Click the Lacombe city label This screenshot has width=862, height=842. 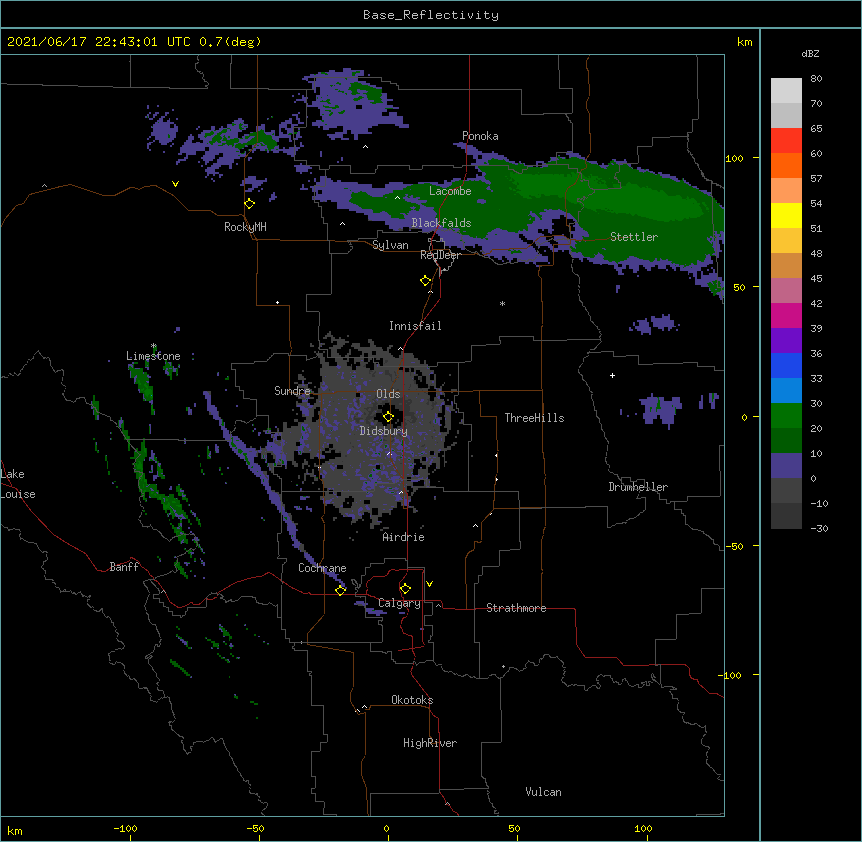point(450,191)
